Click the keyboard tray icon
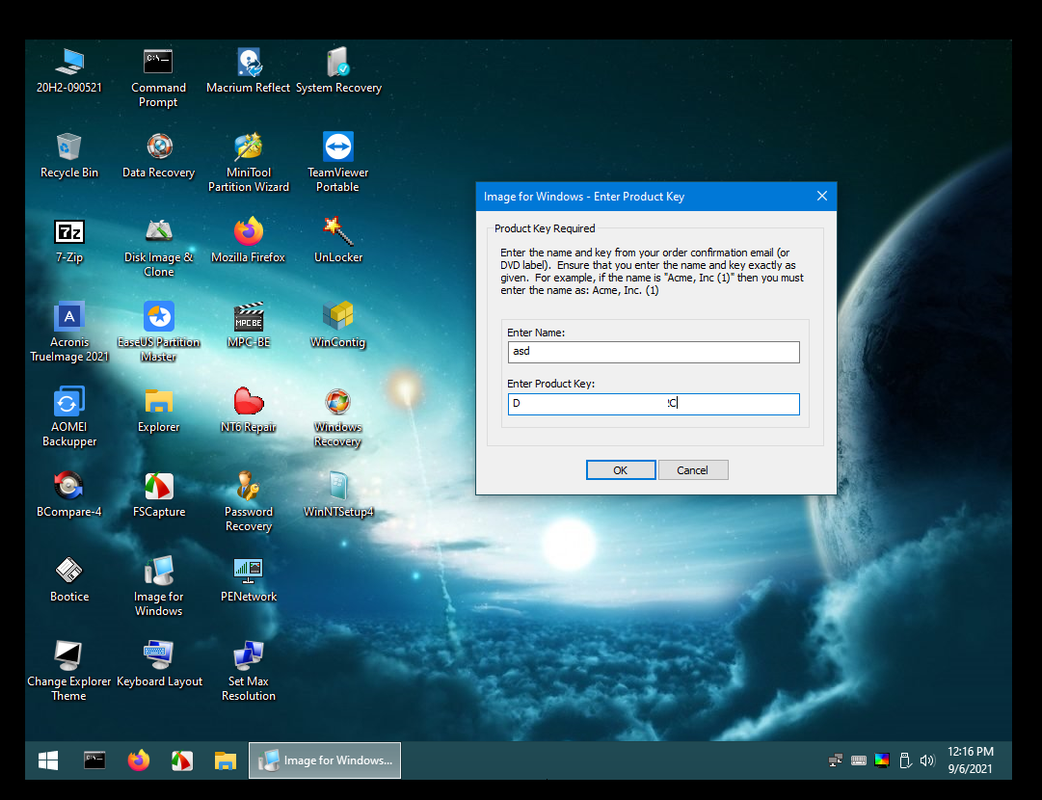Screen dimensions: 1042x800 click(x=859, y=760)
